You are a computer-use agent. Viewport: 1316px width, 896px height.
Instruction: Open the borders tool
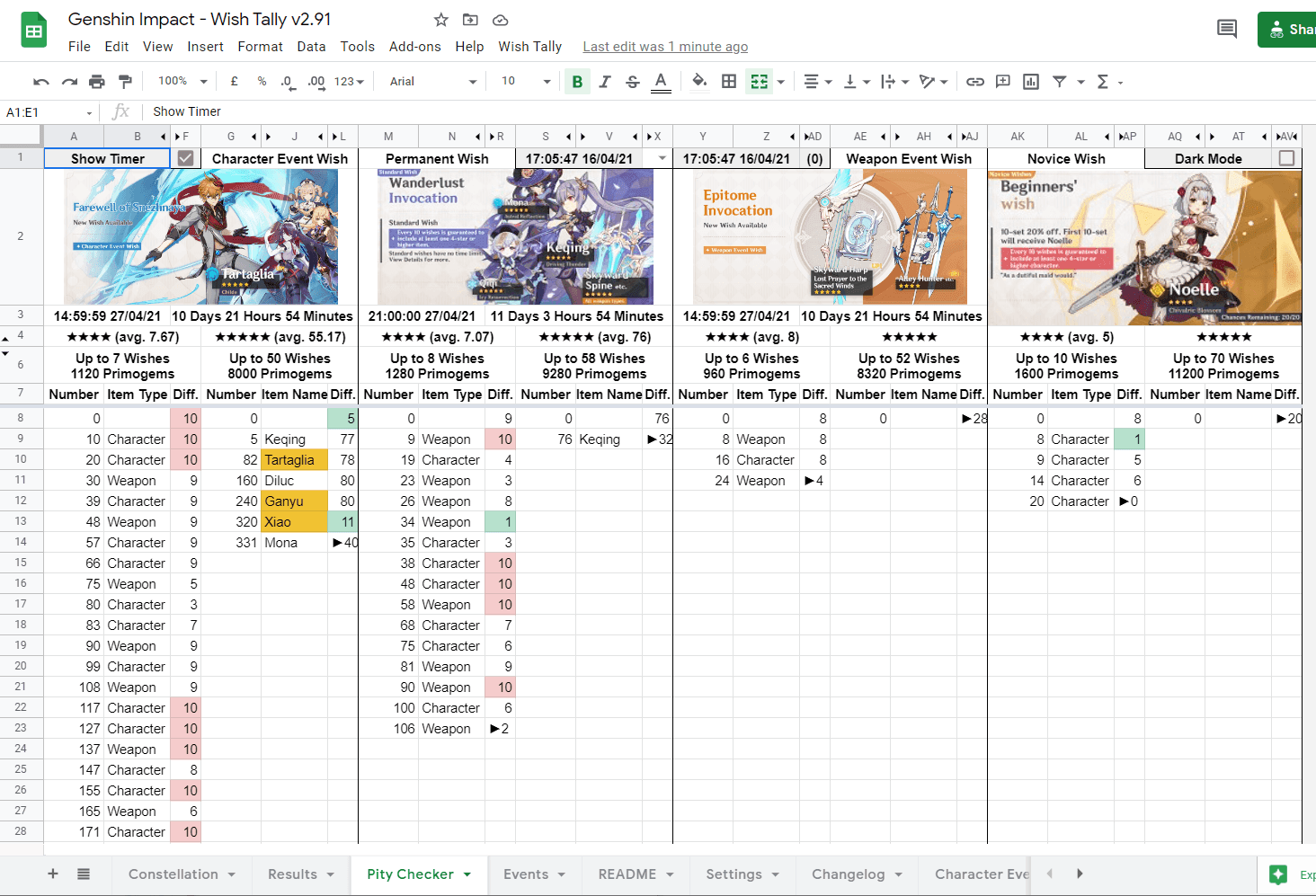click(729, 82)
